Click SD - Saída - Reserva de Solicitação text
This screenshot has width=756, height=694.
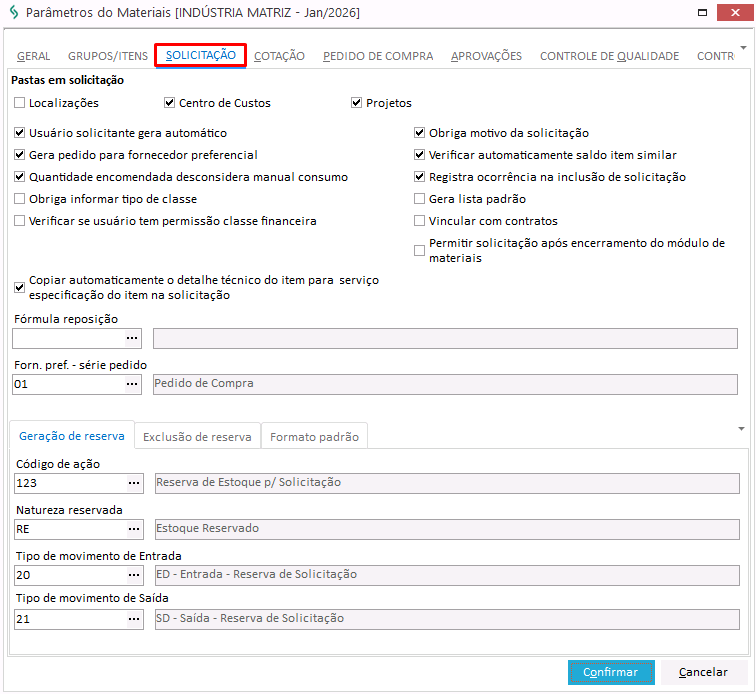[250, 618]
